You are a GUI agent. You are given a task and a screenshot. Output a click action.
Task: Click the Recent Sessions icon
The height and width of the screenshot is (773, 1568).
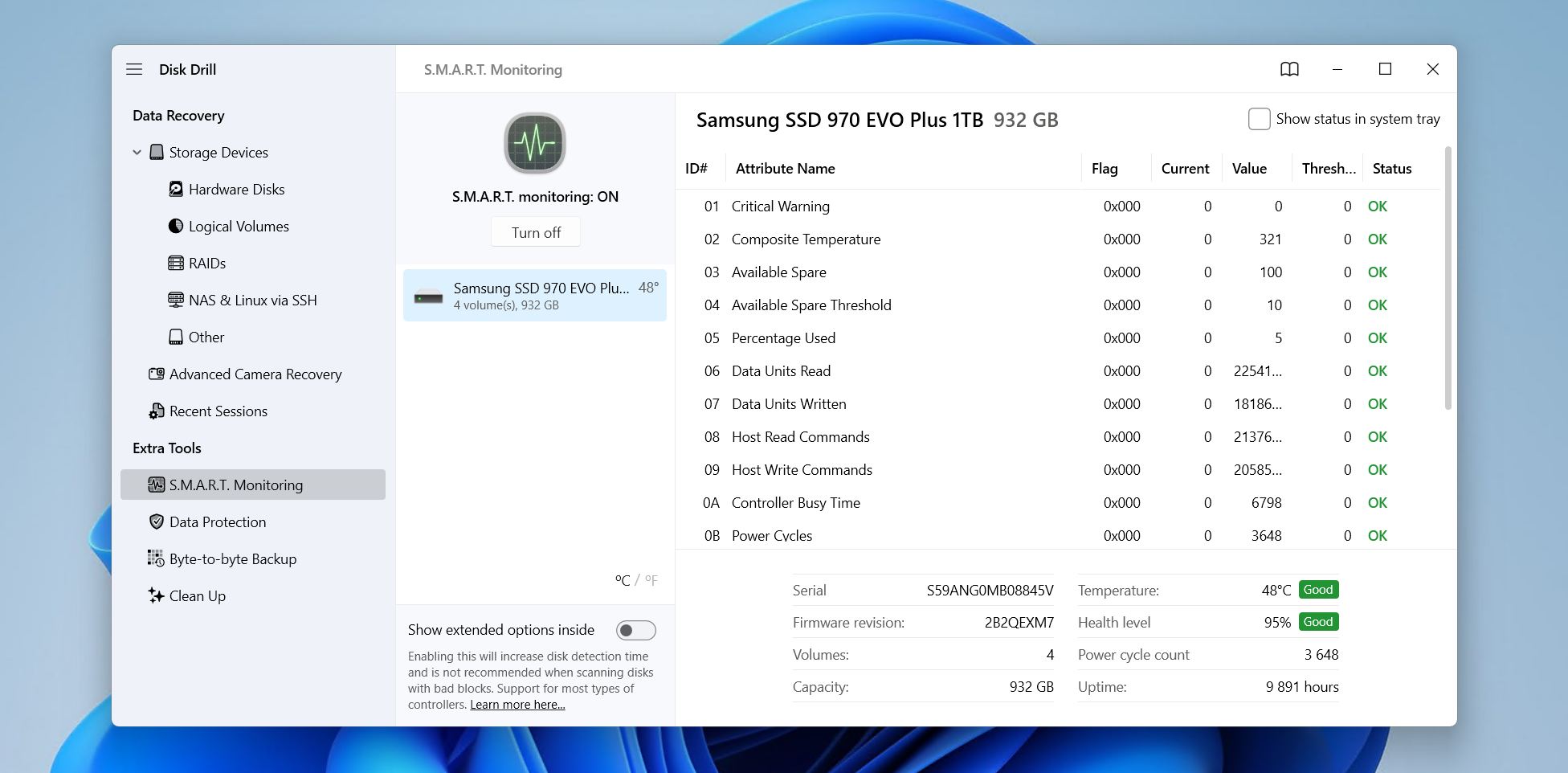point(156,411)
